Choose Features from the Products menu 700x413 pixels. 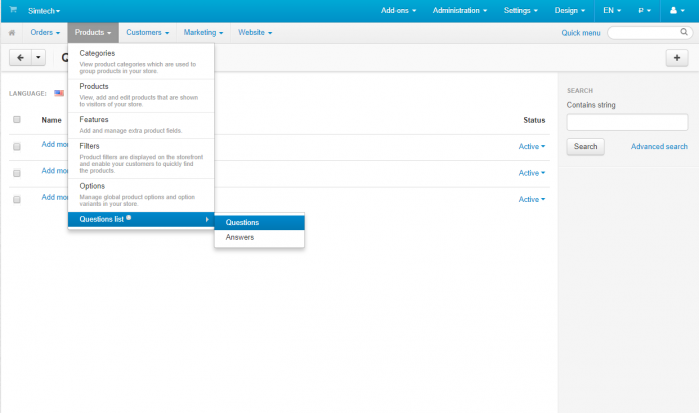coord(141,125)
